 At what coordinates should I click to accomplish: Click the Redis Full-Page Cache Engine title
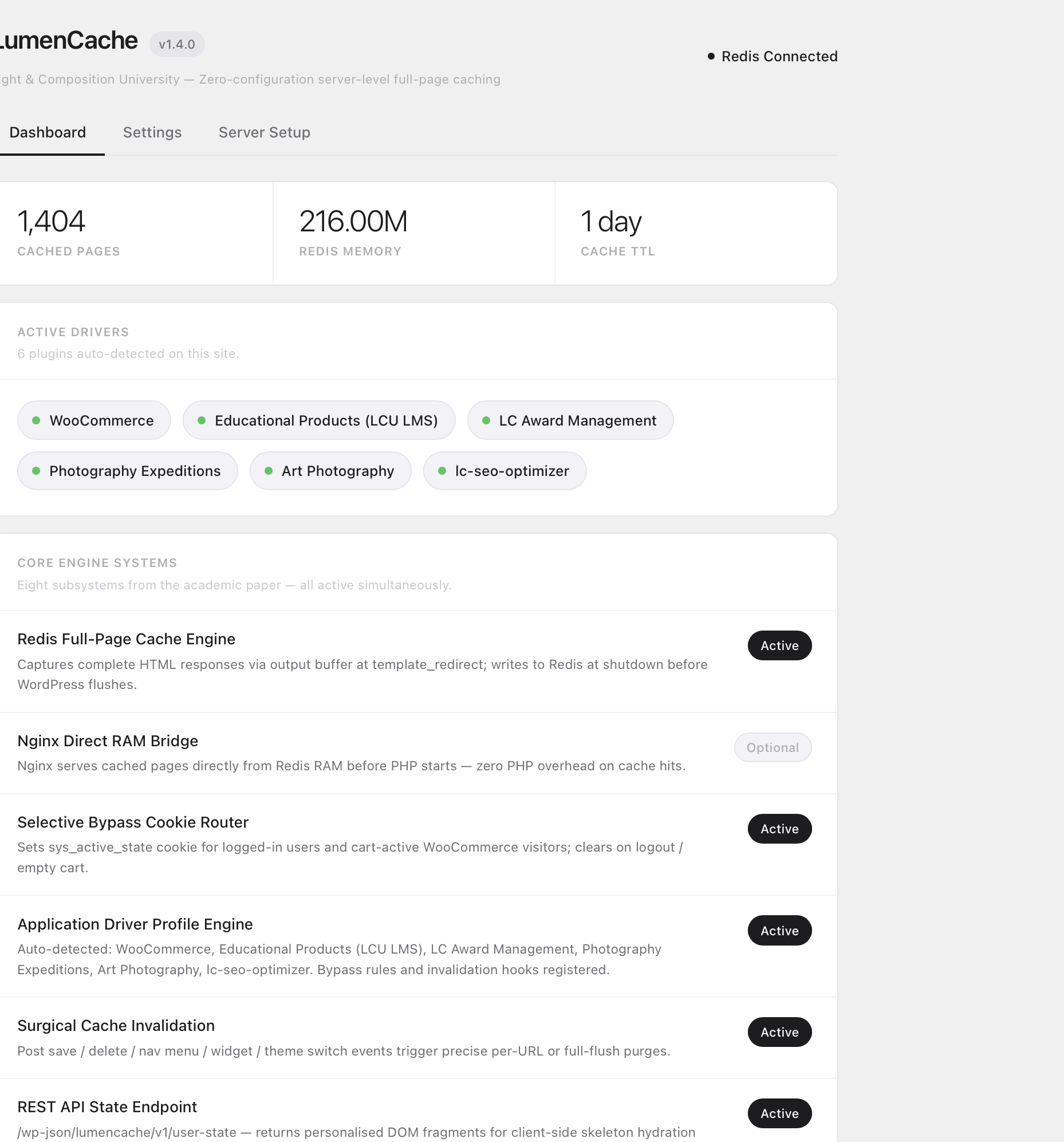(x=127, y=639)
